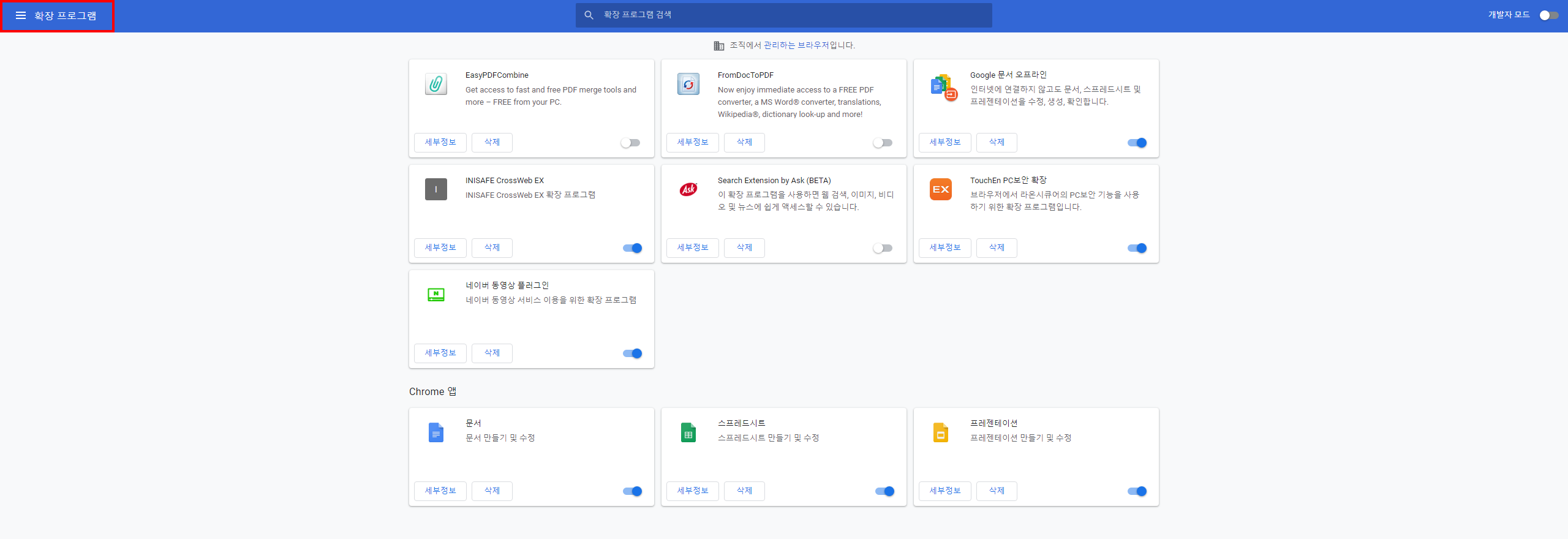Screen dimensions: 1568x539
Task: Delete TouchEn PC보안 확장
Action: coord(997,248)
